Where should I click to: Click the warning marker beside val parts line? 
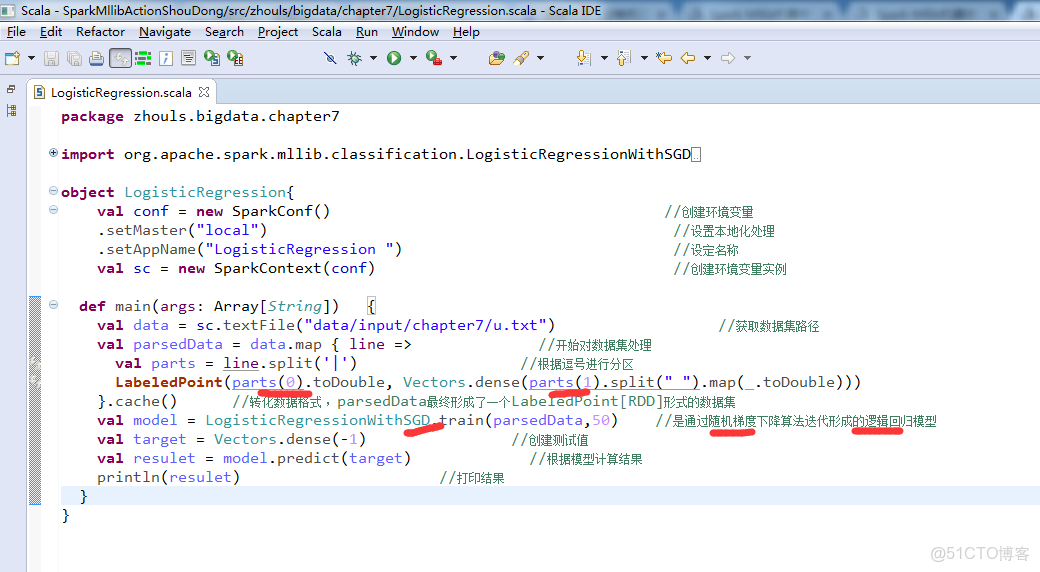(x=35, y=363)
